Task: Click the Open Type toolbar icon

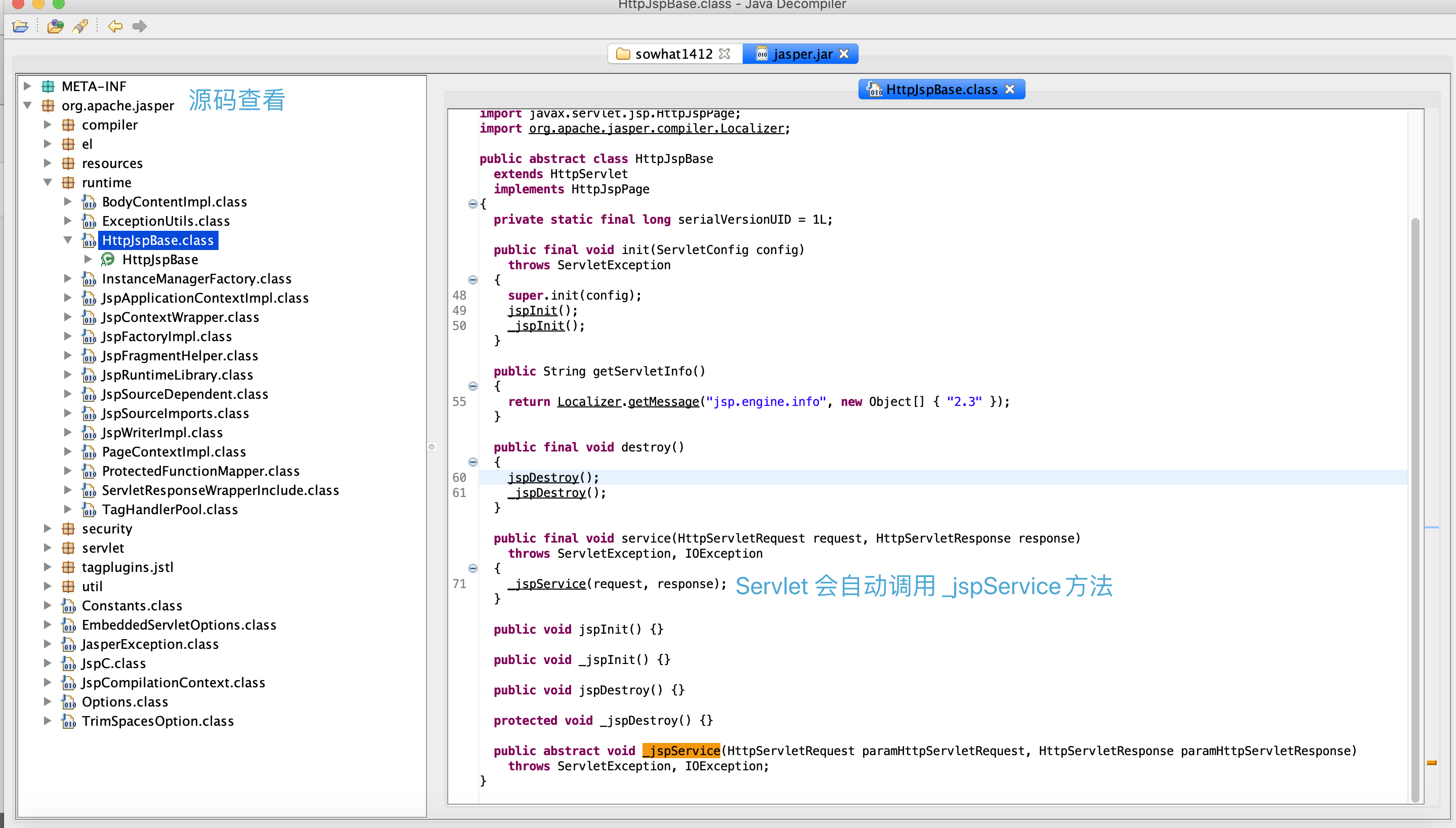Action: point(55,26)
